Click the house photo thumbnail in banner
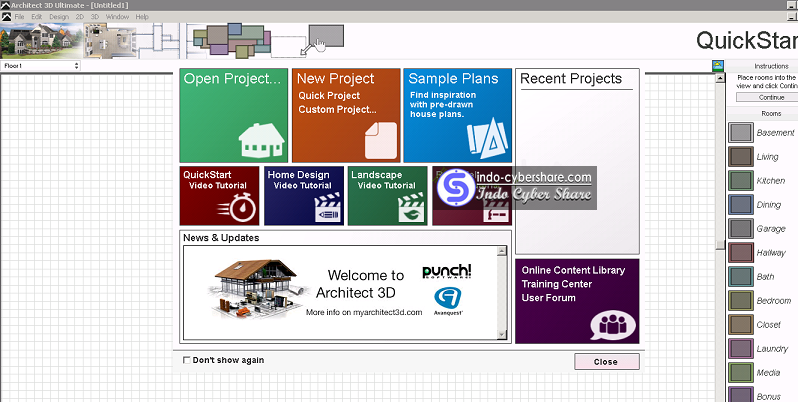 (x=41, y=41)
